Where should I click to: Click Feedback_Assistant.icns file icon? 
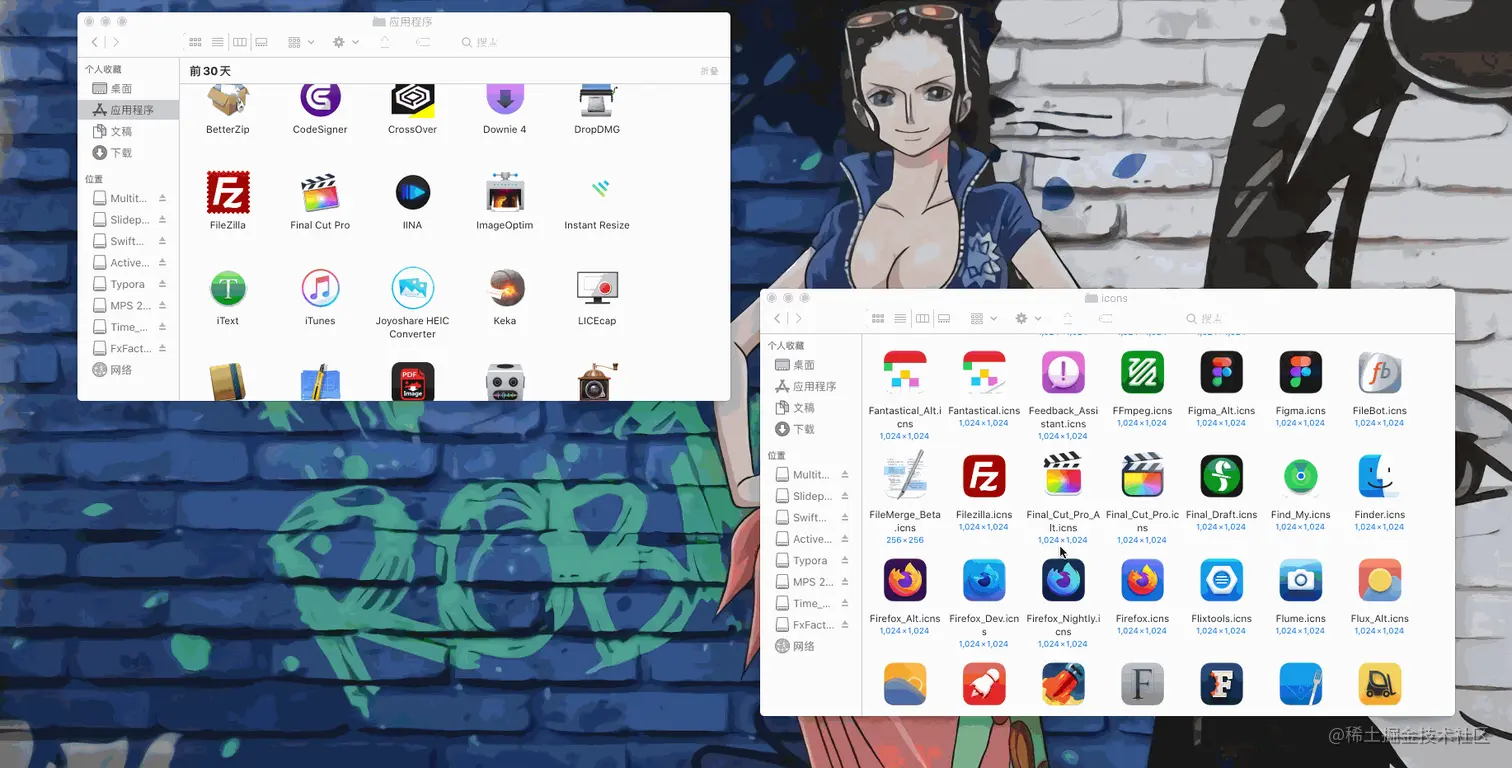click(x=1063, y=372)
